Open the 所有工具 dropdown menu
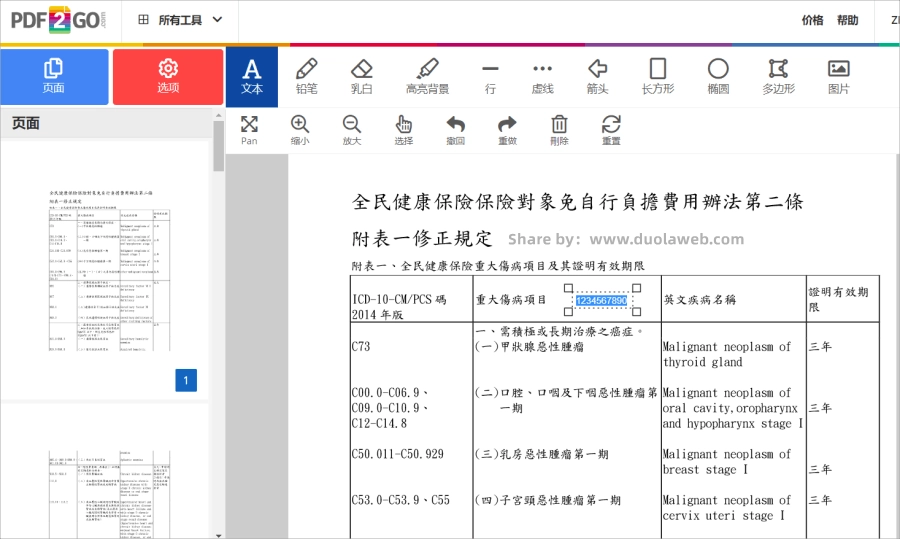Image resolution: width=900 pixels, height=539 pixels. [180, 20]
